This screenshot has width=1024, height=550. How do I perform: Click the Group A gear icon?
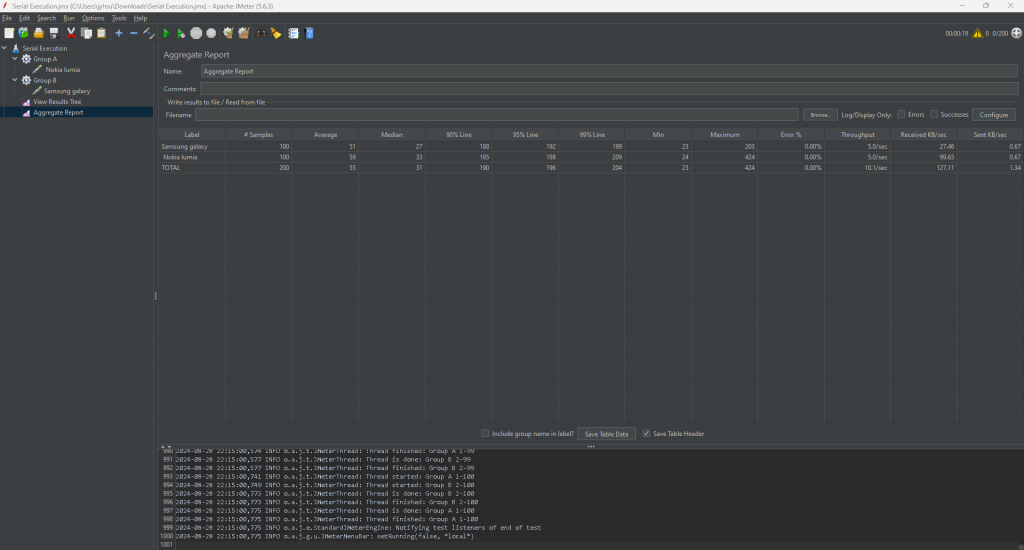pyautogui.click(x=26, y=59)
